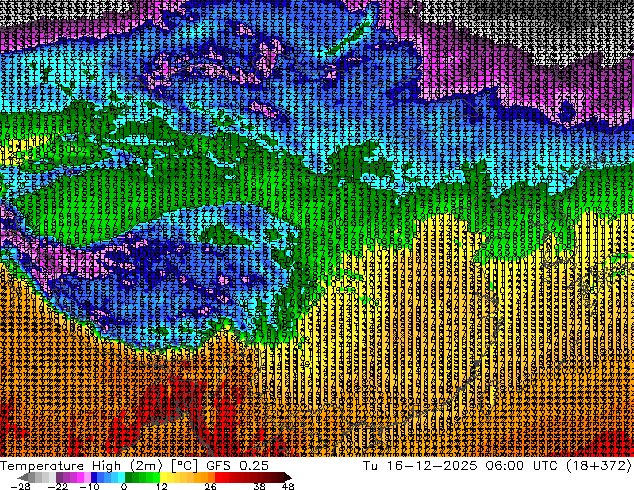Click the '-28' legend value

coord(20,486)
